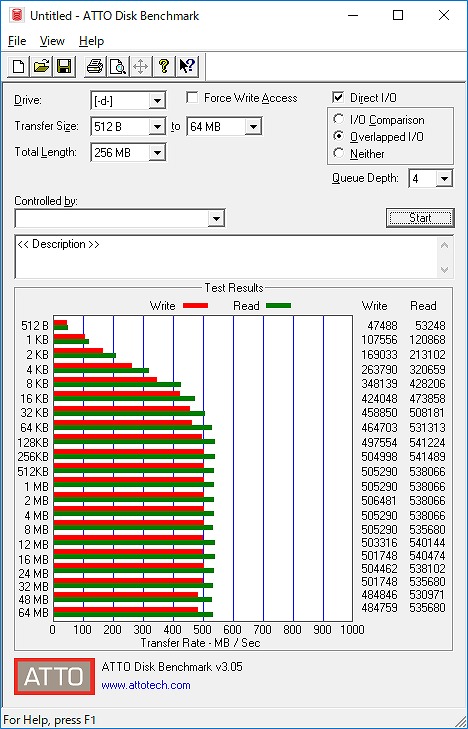The height and width of the screenshot is (729, 468).
Task: Click the New file toolbar icon
Action: click(x=19, y=66)
